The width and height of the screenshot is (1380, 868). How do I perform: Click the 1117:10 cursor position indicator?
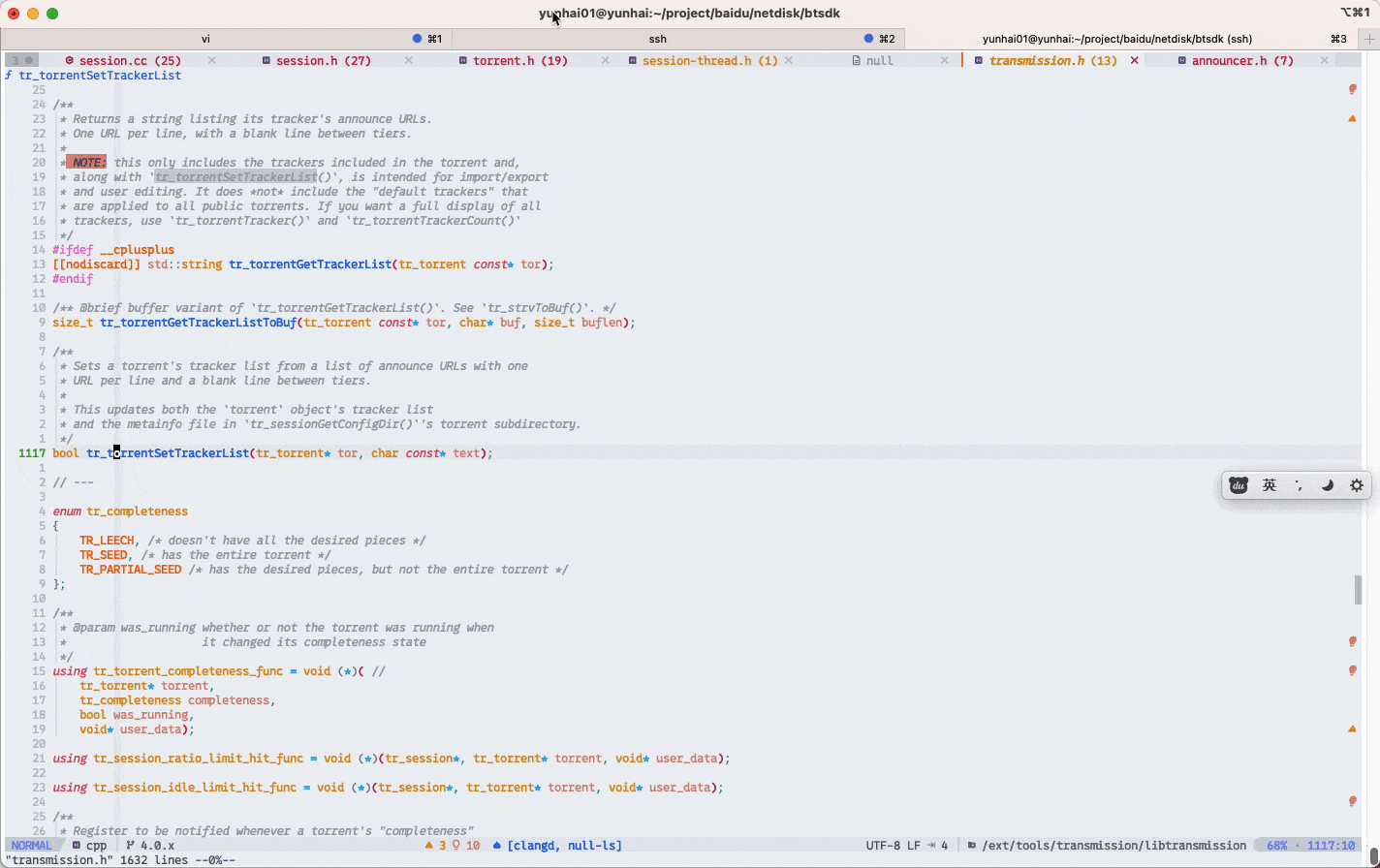[x=1332, y=846]
